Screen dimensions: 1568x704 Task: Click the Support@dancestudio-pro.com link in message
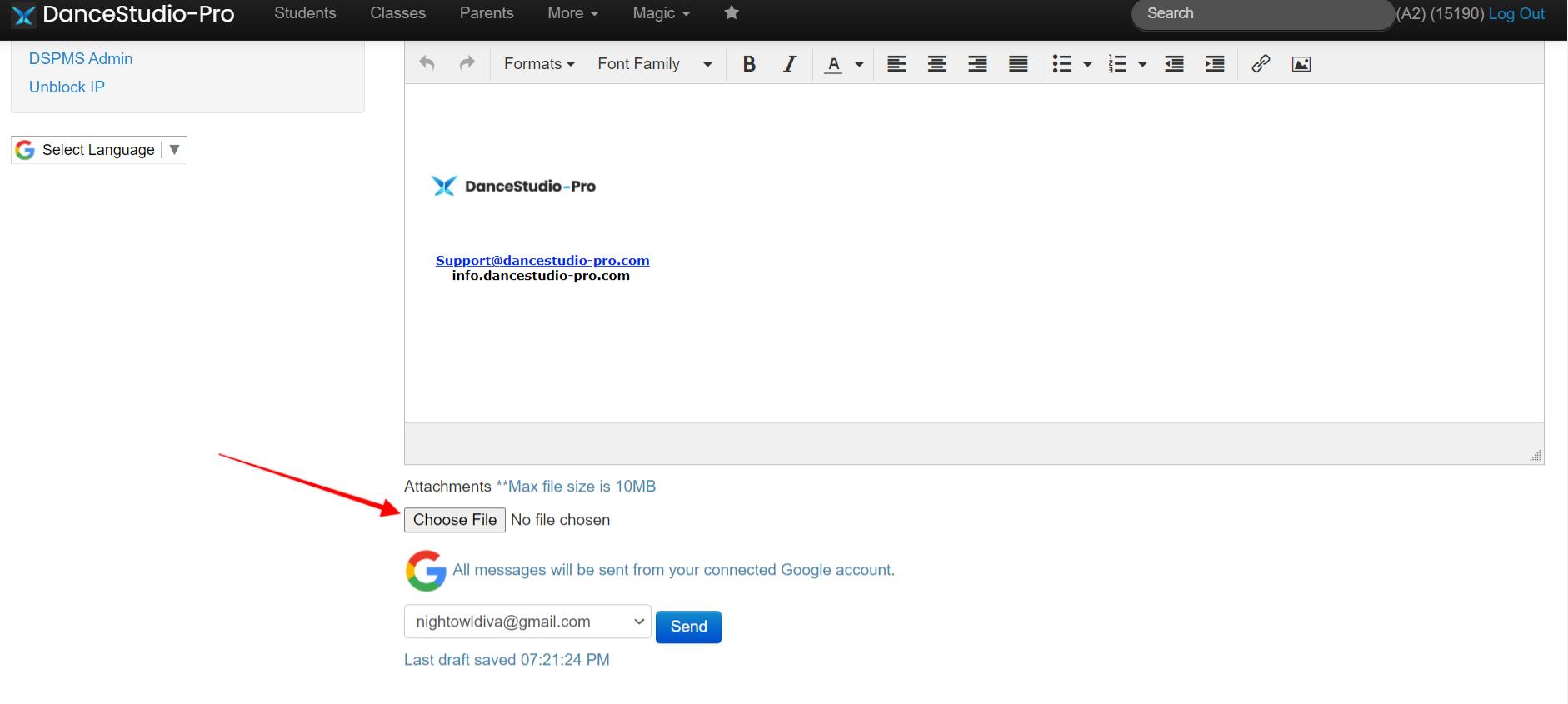click(542, 260)
